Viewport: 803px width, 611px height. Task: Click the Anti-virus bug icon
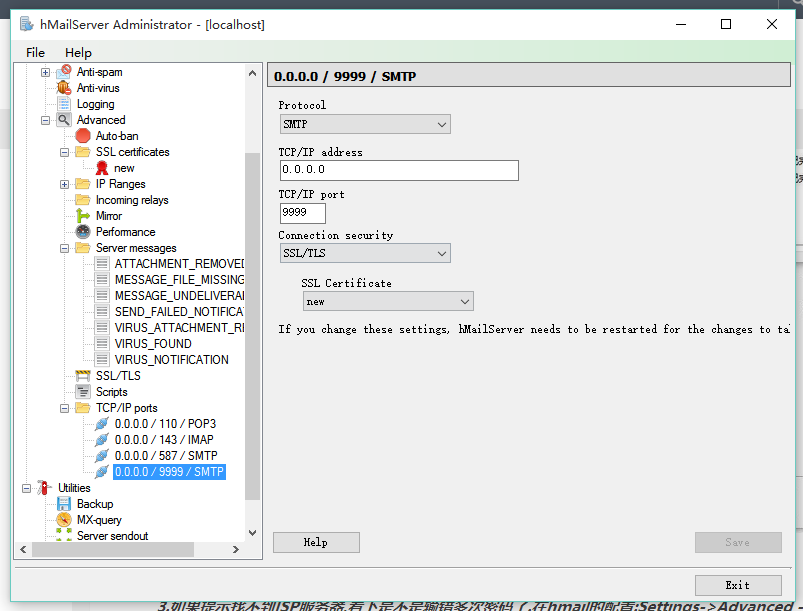point(64,88)
